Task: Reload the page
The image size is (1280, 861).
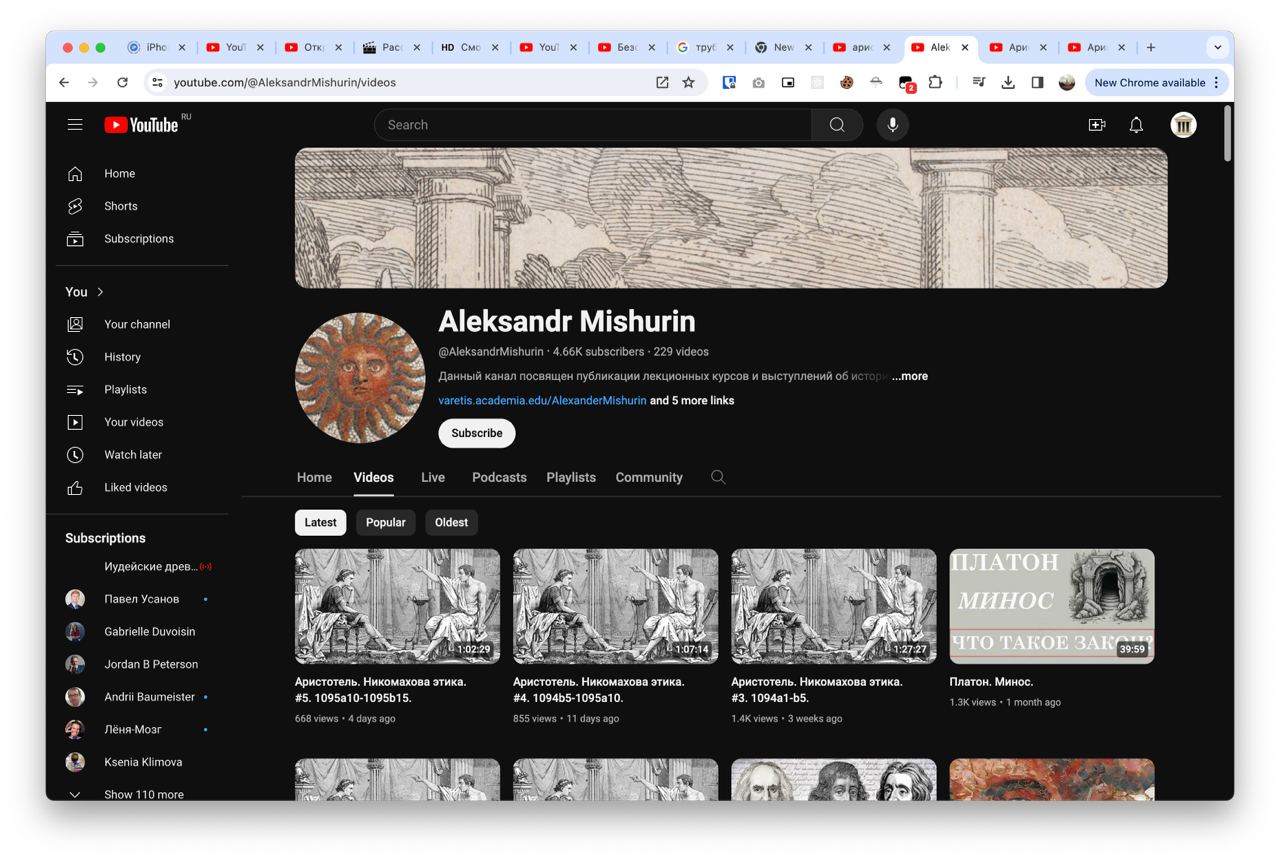Action: pyautogui.click(x=122, y=83)
